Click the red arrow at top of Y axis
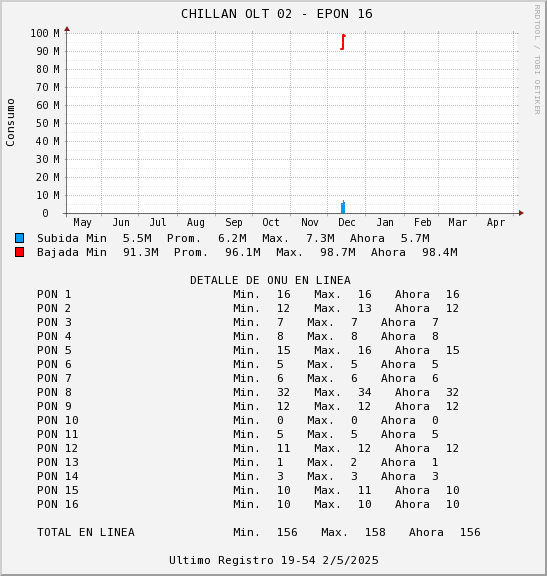The height and width of the screenshot is (576, 547). pos(67,29)
